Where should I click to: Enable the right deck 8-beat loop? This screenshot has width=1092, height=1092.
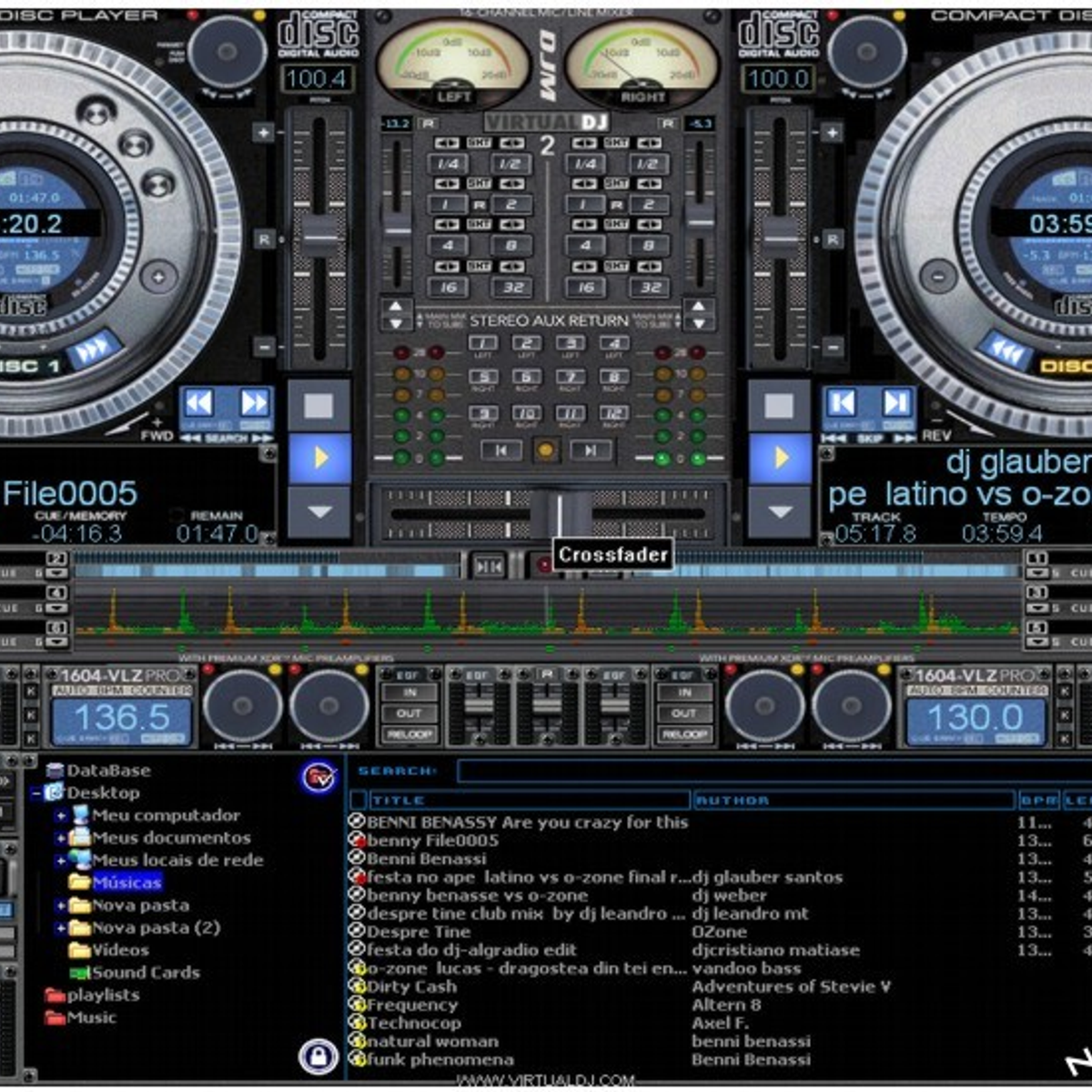click(x=648, y=246)
